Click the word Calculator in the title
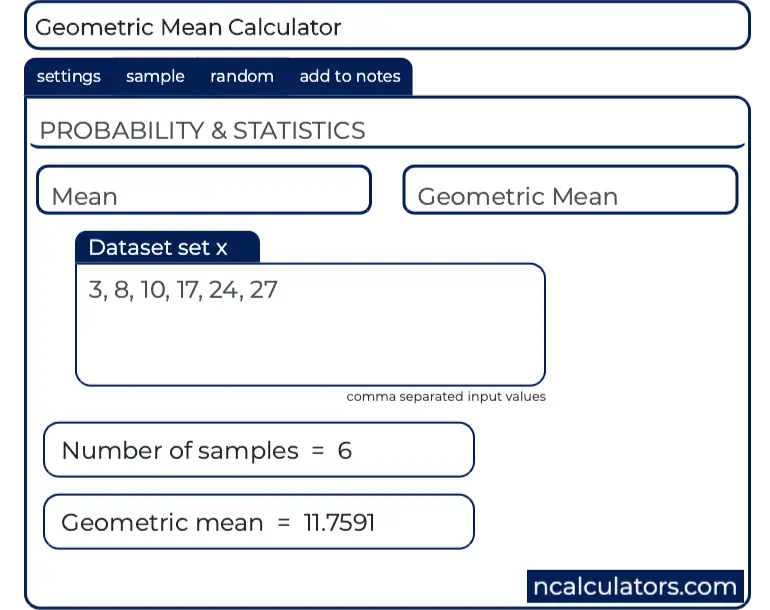 point(286,27)
